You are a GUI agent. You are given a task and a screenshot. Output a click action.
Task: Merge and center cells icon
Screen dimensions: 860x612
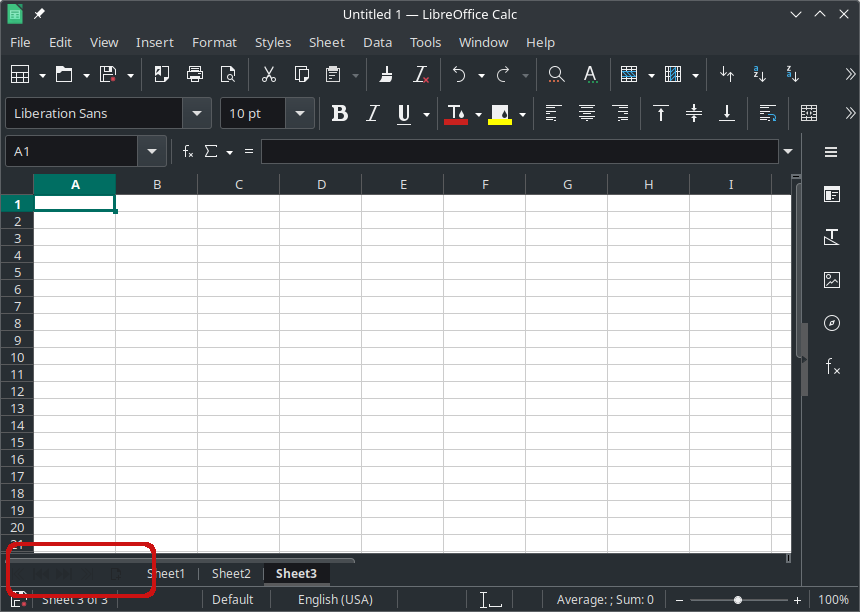point(809,114)
